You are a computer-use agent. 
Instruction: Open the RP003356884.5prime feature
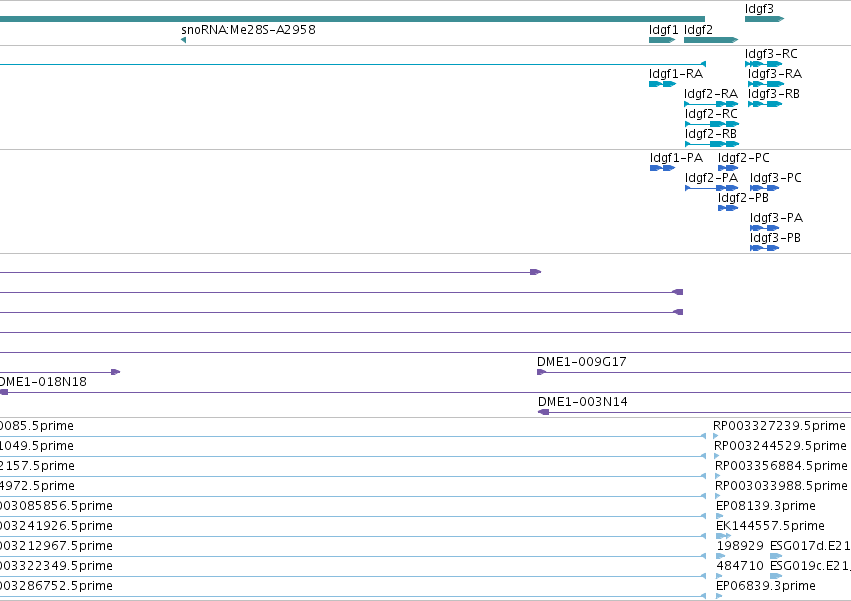(x=718, y=476)
